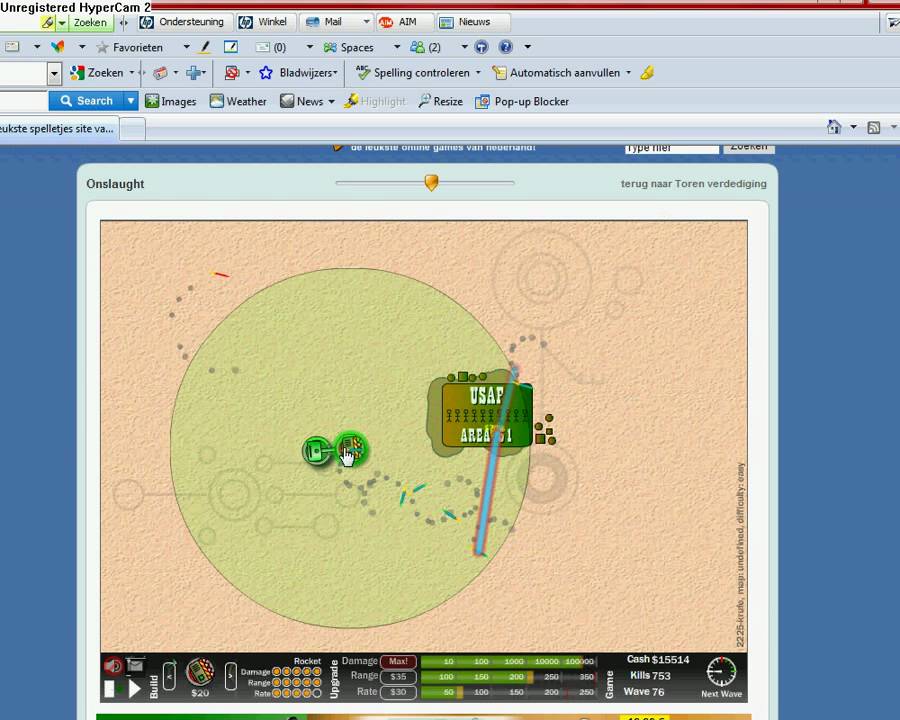Go to previous turret in Build panel

click(170, 678)
